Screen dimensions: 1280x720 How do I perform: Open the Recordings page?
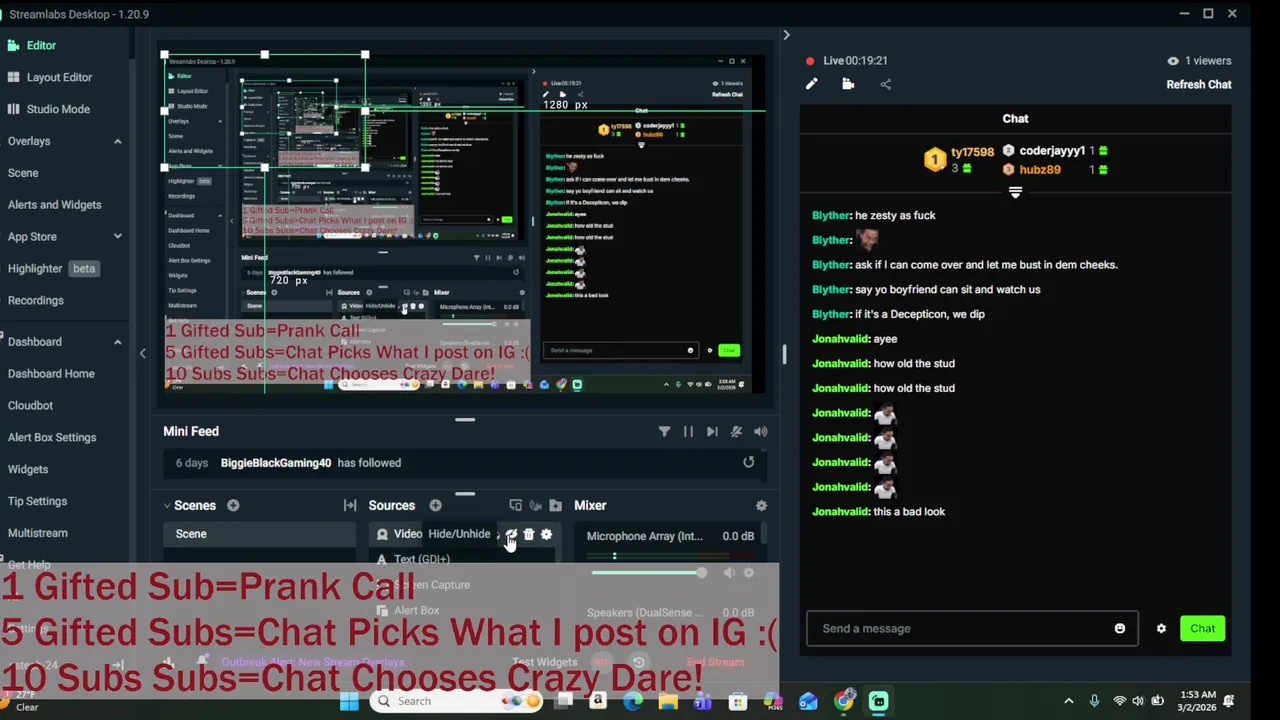point(35,300)
